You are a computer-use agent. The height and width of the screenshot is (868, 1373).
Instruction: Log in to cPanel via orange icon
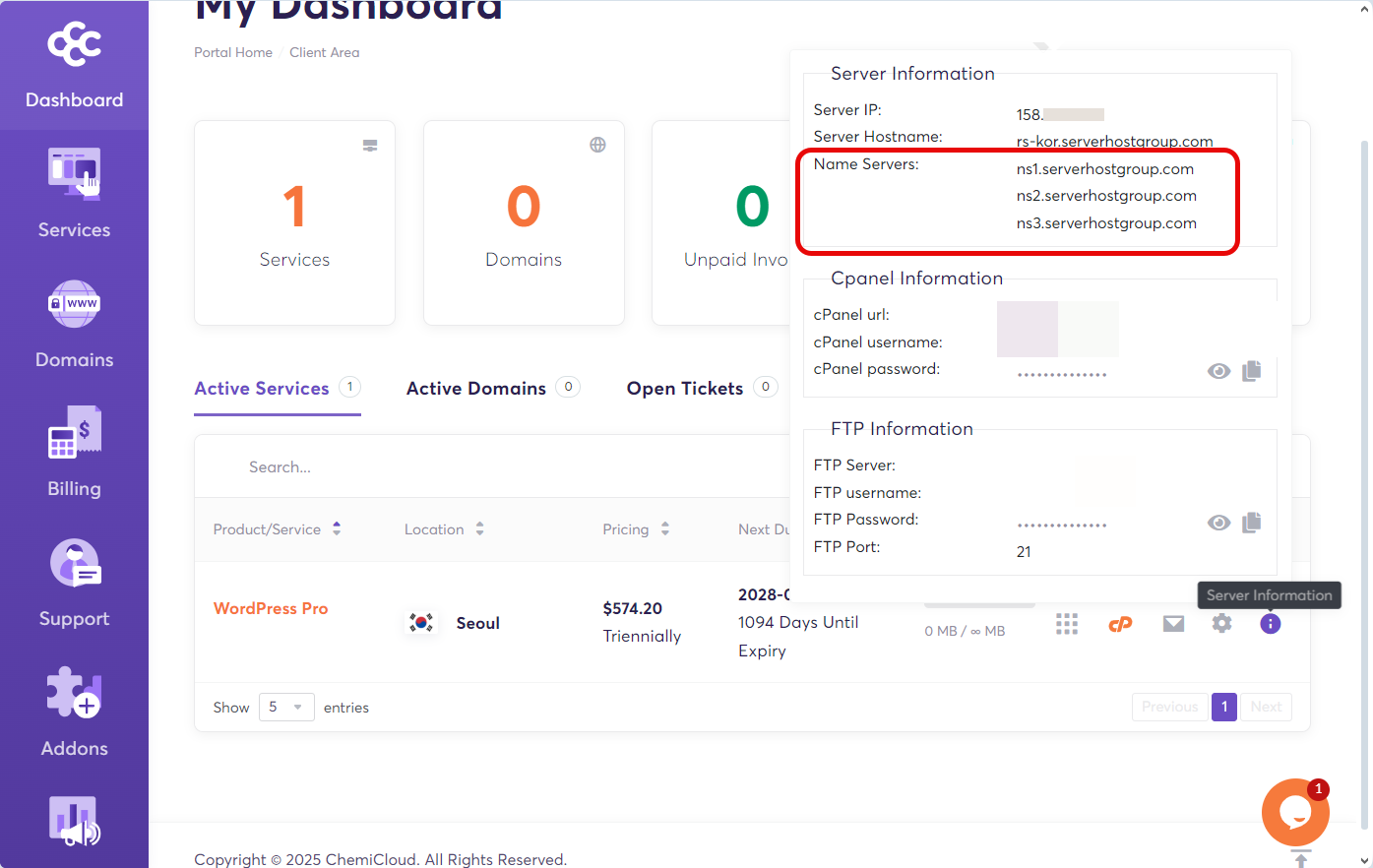1120,624
